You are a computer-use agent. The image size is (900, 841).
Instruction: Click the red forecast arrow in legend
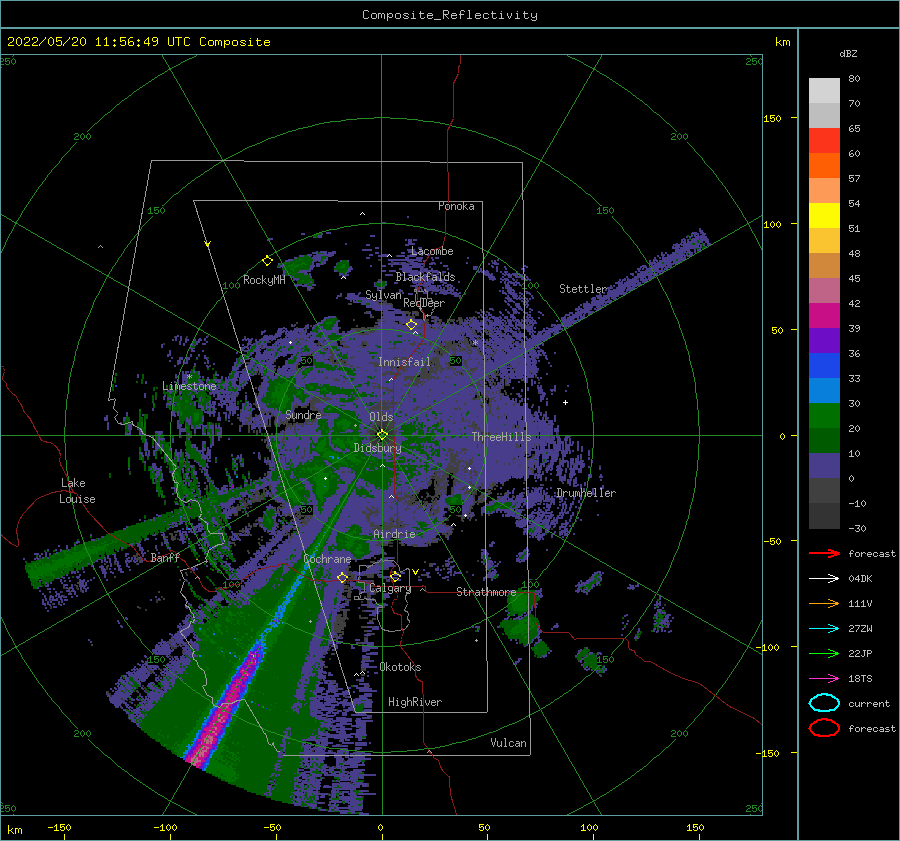coord(824,553)
